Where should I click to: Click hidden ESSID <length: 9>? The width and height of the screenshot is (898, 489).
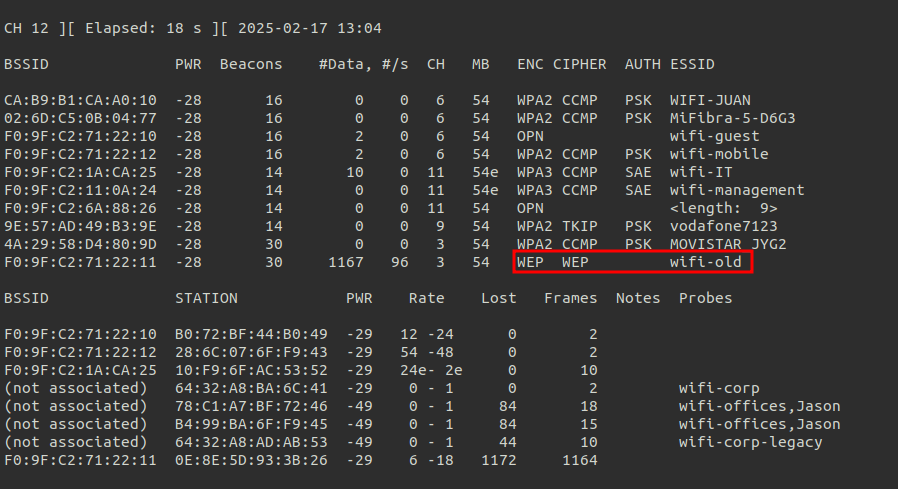click(724, 208)
